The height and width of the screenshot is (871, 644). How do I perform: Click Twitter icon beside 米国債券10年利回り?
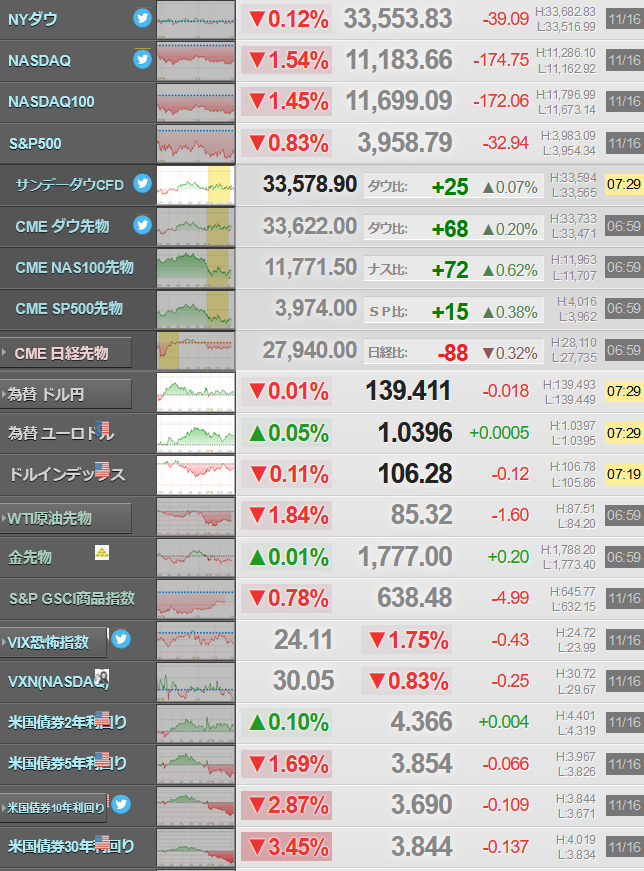tap(121, 804)
